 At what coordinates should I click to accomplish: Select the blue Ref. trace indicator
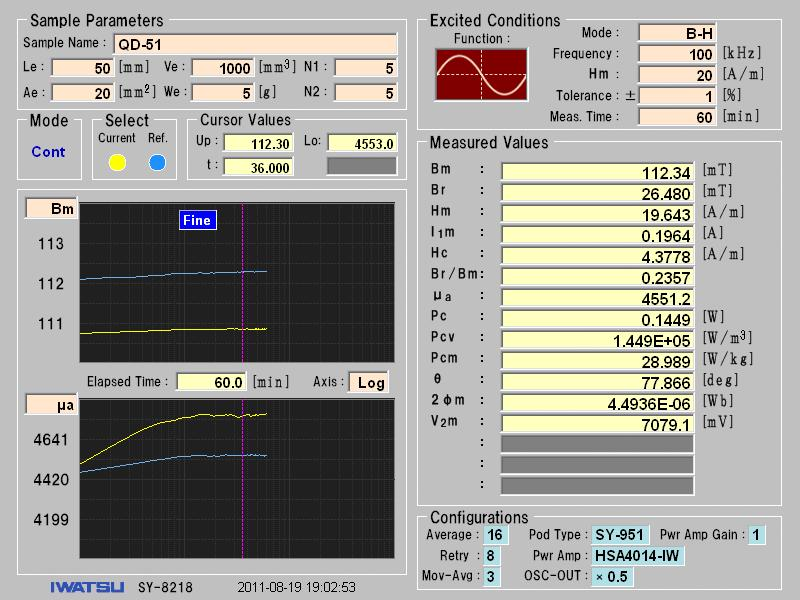point(157,163)
